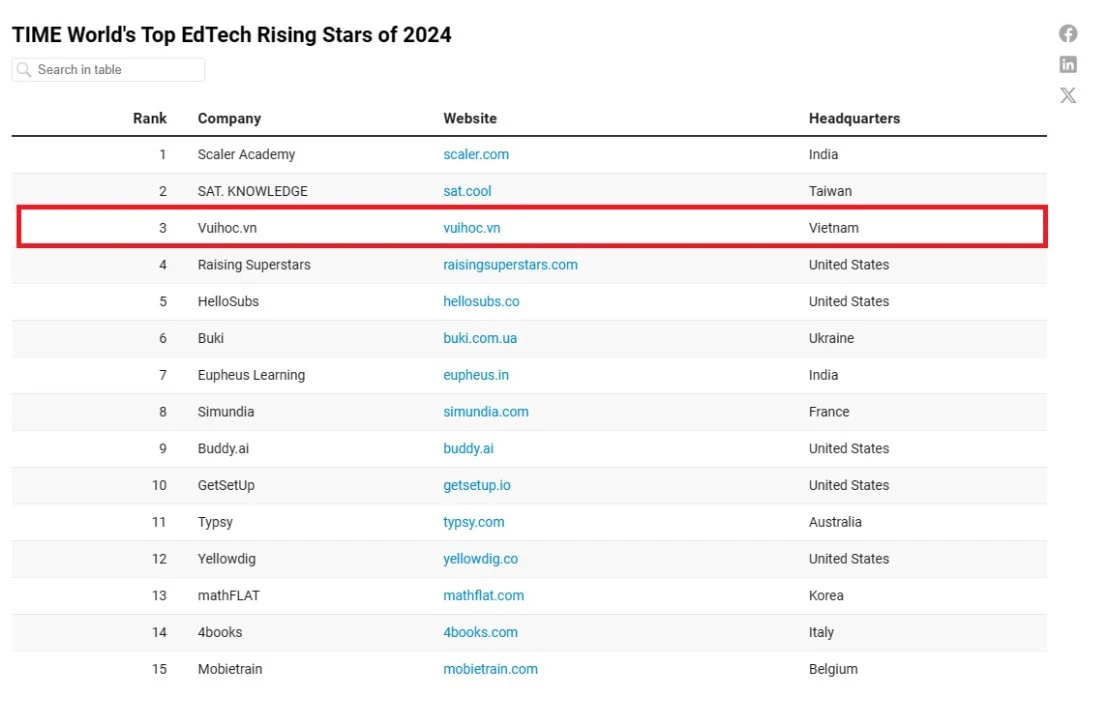Image resolution: width=1098 pixels, height=713 pixels.
Task: Open the buki.com.ua link
Action: (x=480, y=338)
